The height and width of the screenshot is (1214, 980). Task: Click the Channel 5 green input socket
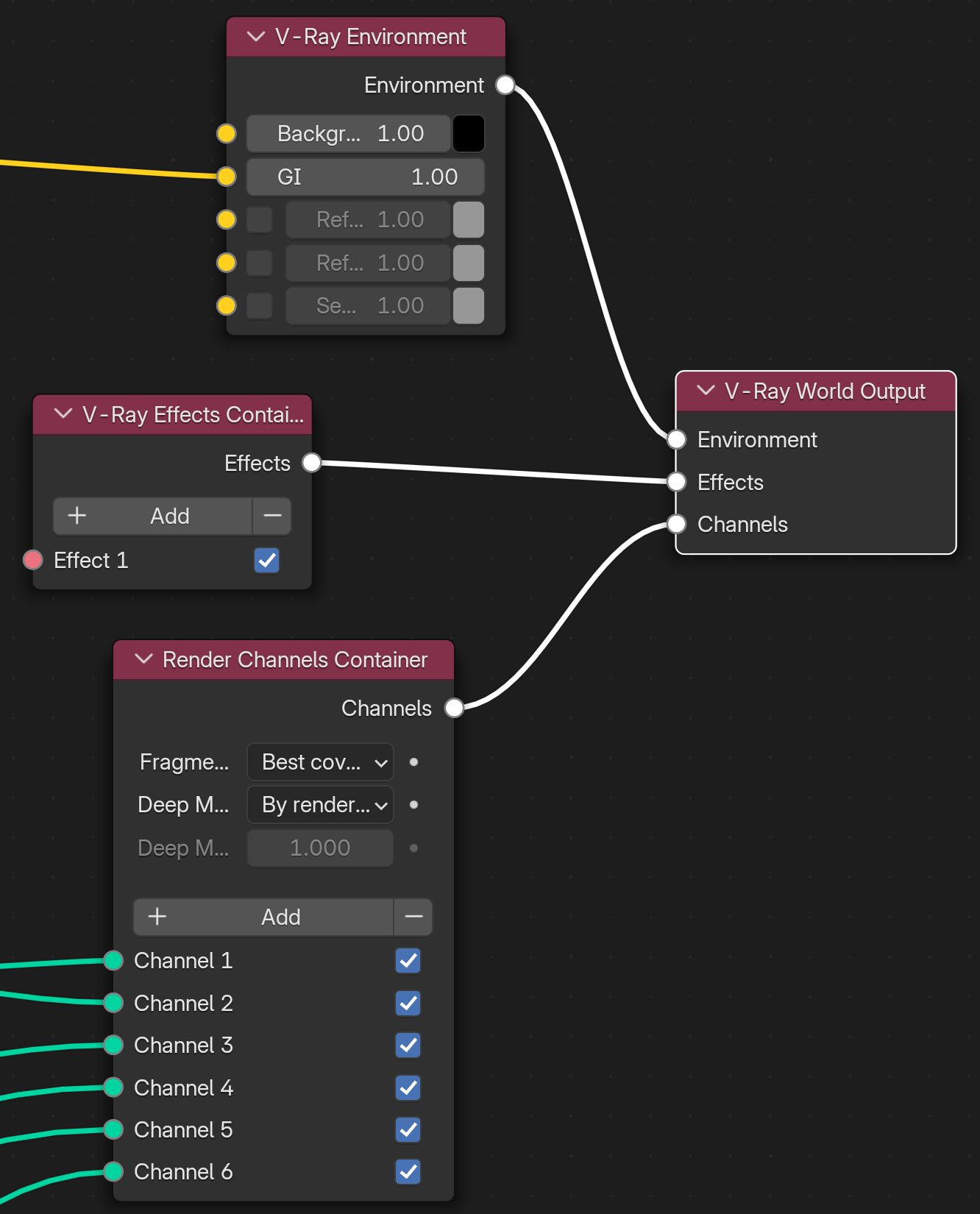pyautogui.click(x=113, y=1129)
